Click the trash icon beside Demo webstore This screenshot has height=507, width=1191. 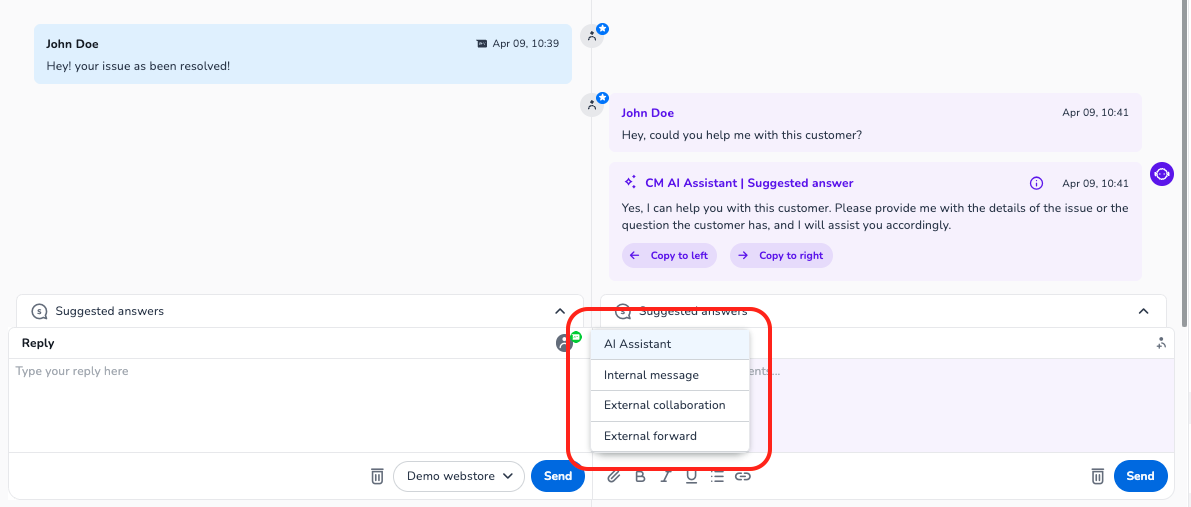(377, 476)
